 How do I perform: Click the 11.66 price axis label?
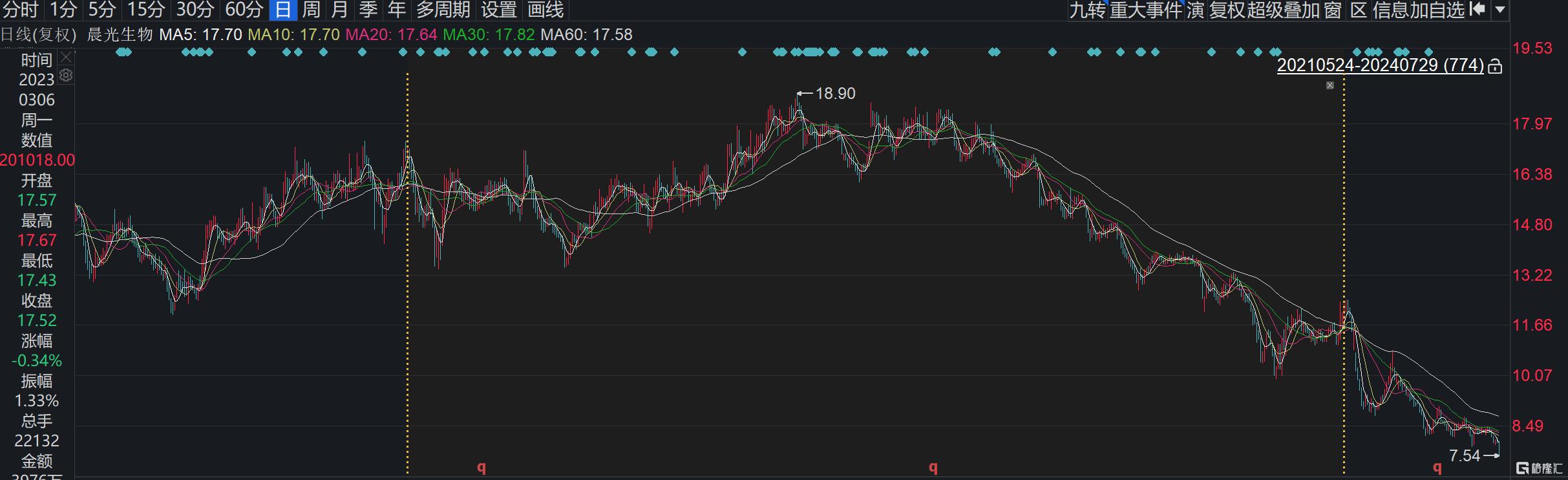pos(1532,325)
